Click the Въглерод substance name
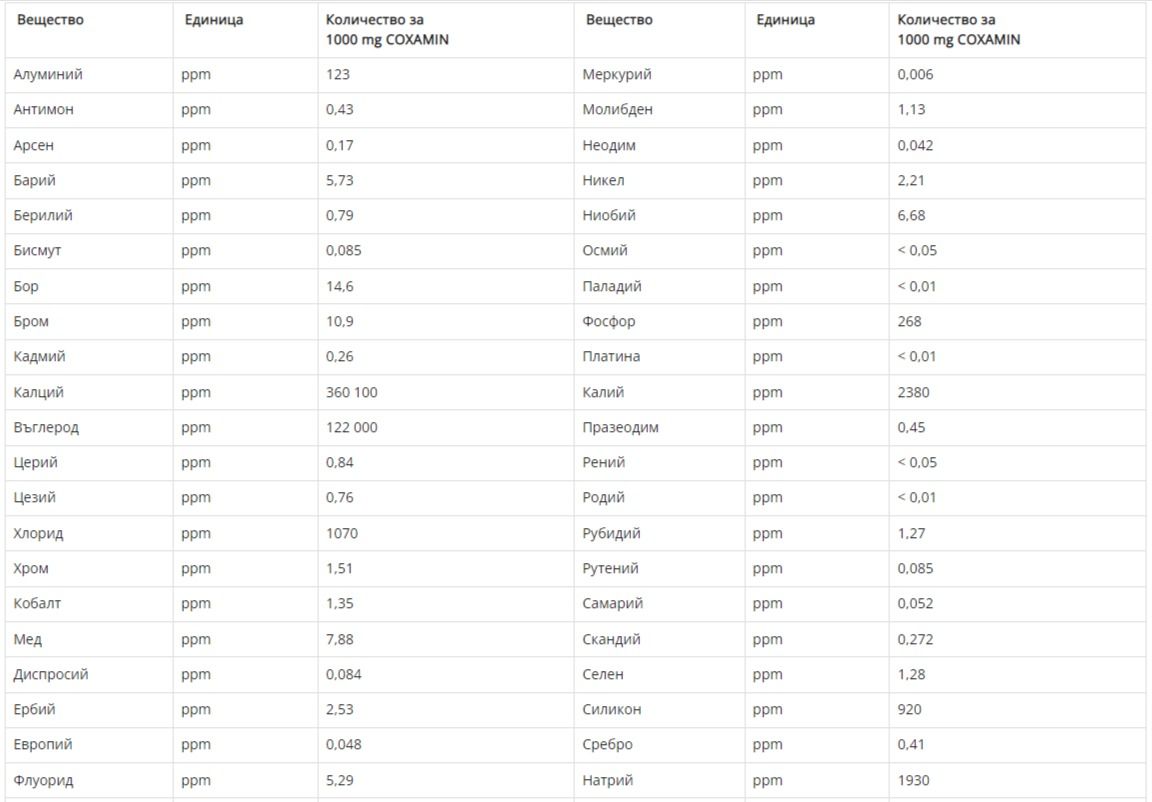 pos(46,427)
